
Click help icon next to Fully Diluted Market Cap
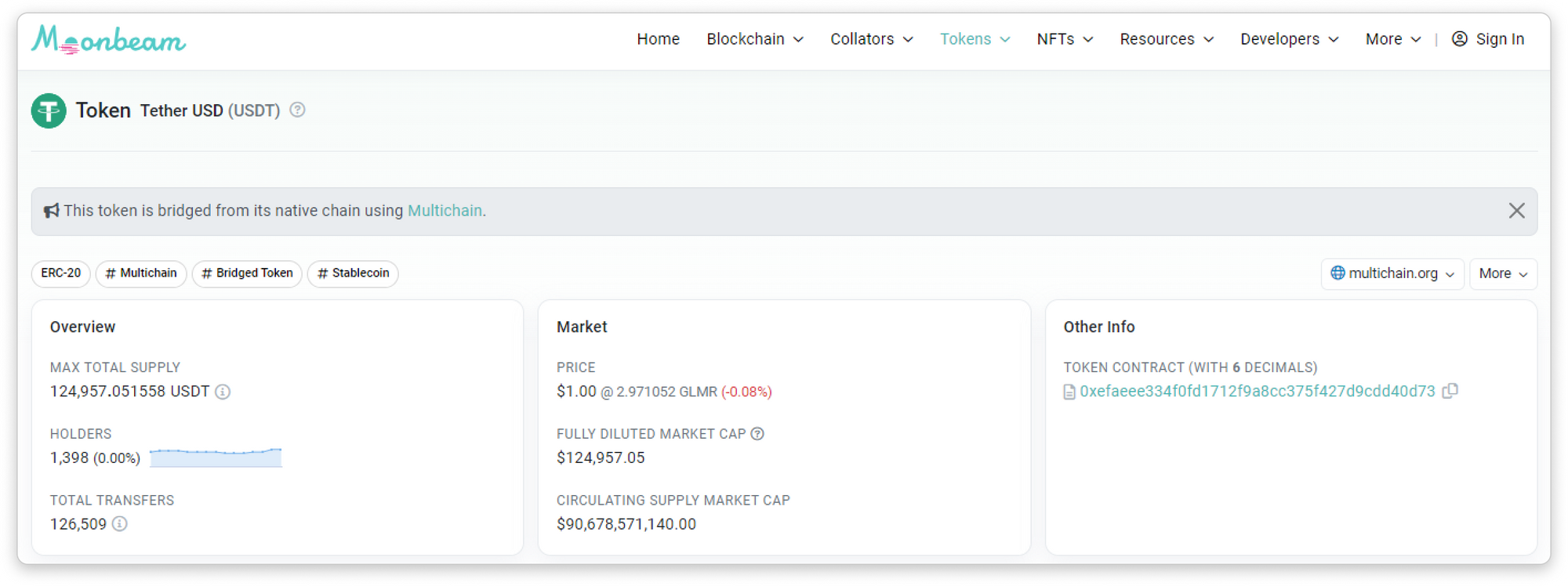pos(757,434)
